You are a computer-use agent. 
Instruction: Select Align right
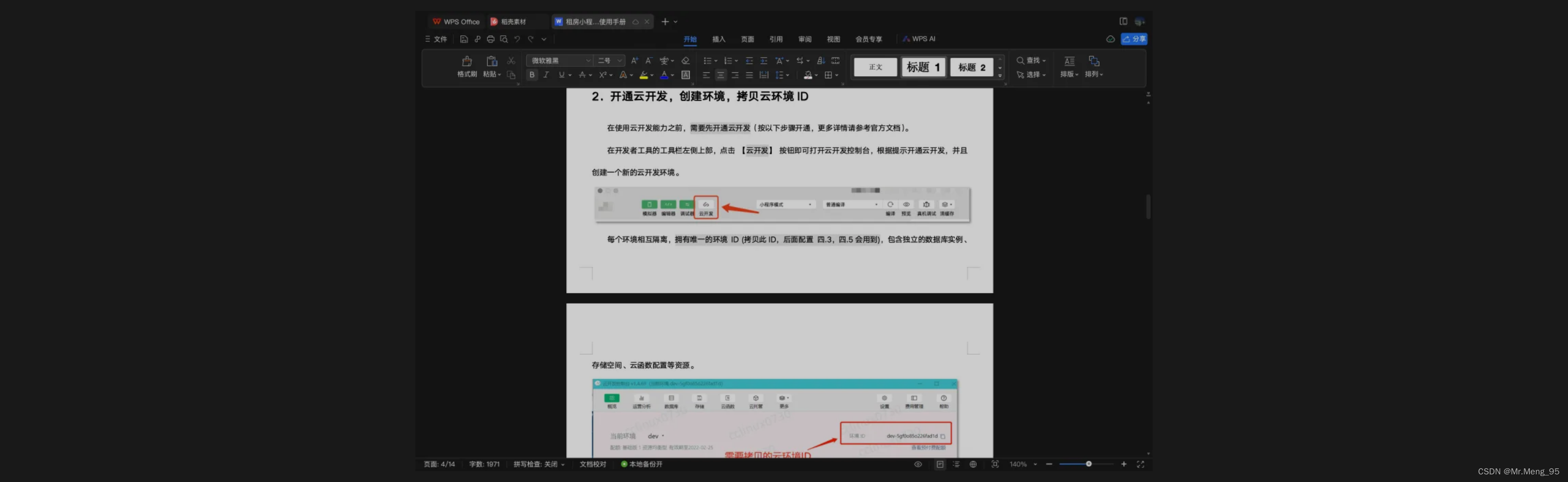coord(736,75)
